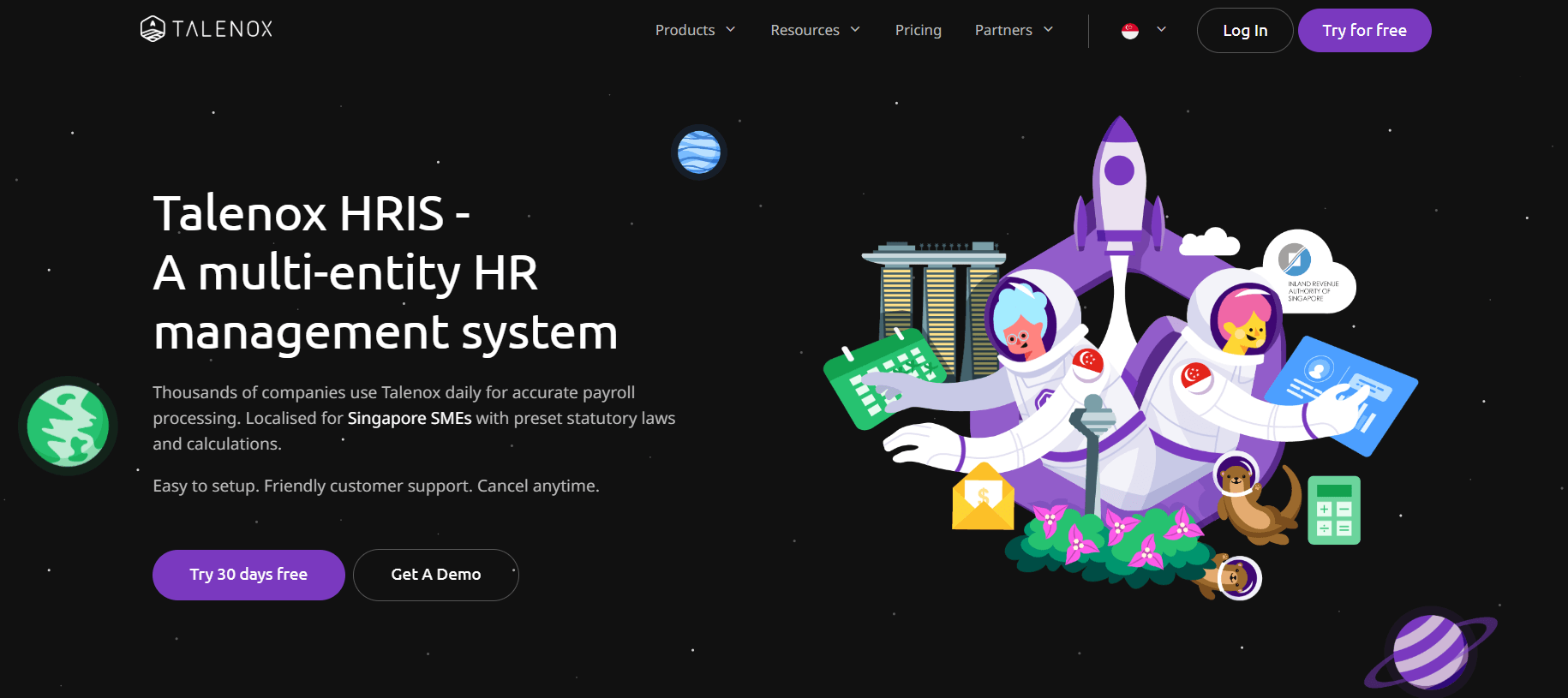The height and width of the screenshot is (698, 1568).
Task: Click the Singapore flag icon
Action: [x=1130, y=31]
